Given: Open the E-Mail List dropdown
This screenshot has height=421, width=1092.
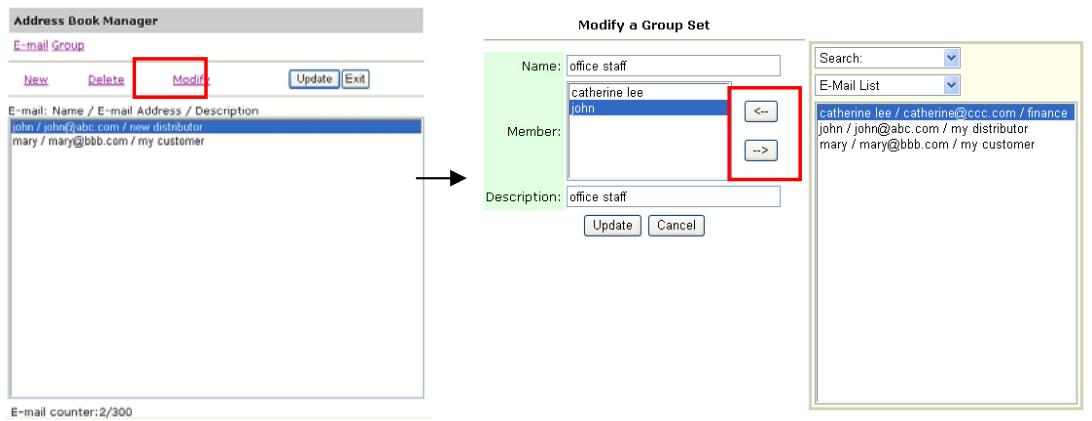Looking at the screenshot, I should (x=888, y=86).
